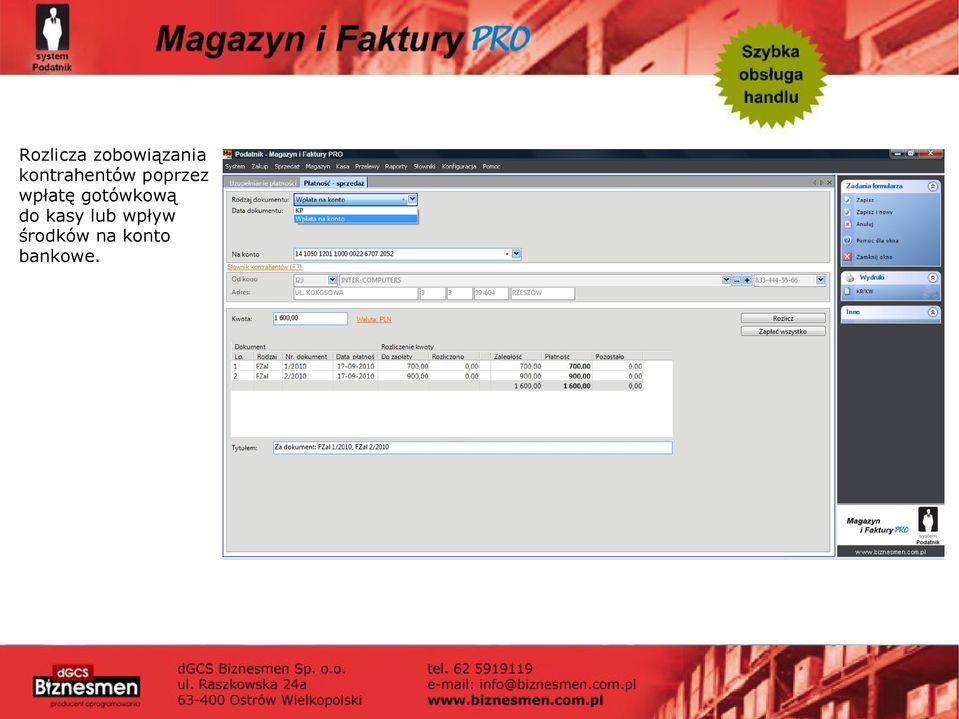Viewport: 959px width, 719px height.
Task: Switch to the Uzupełnianie płatności tab
Action: point(262,183)
